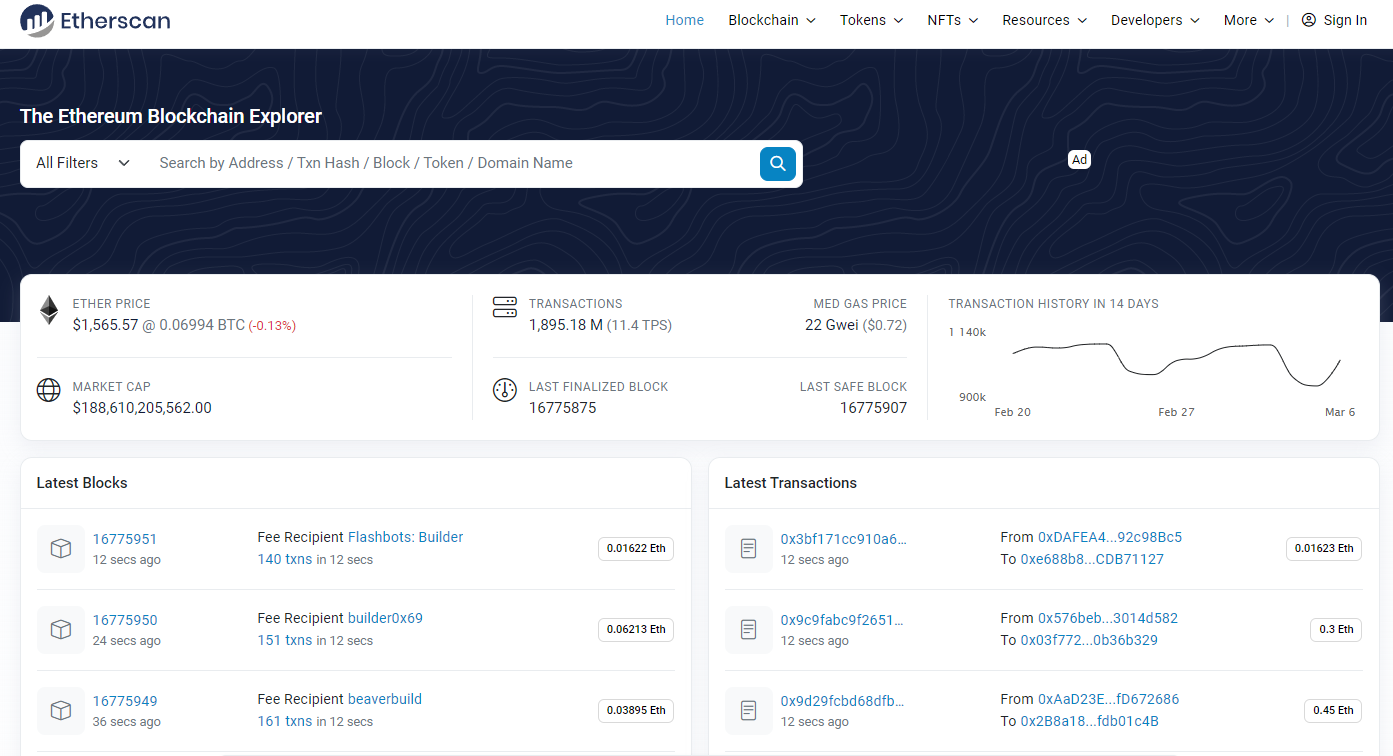Open recipient address 0x03f772...0b36b329
1393x756 pixels.
(1089, 640)
